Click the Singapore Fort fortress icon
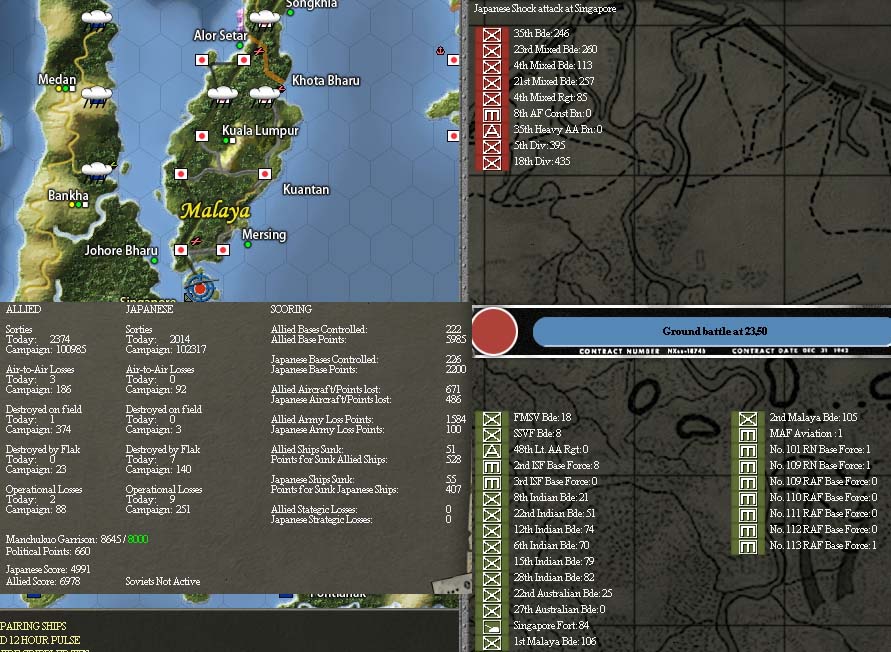The width and height of the screenshot is (891, 652). pos(492,626)
